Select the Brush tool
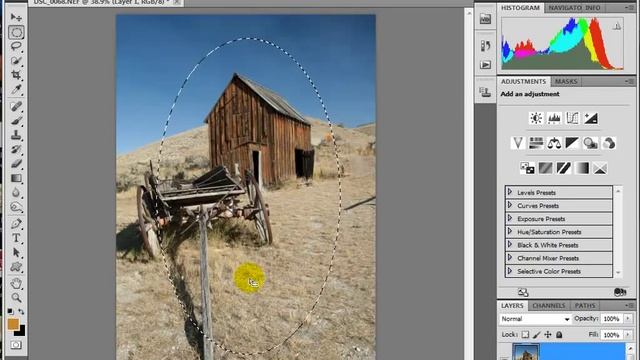The width and height of the screenshot is (640, 360). pyautogui.click(x=16, y=121)
